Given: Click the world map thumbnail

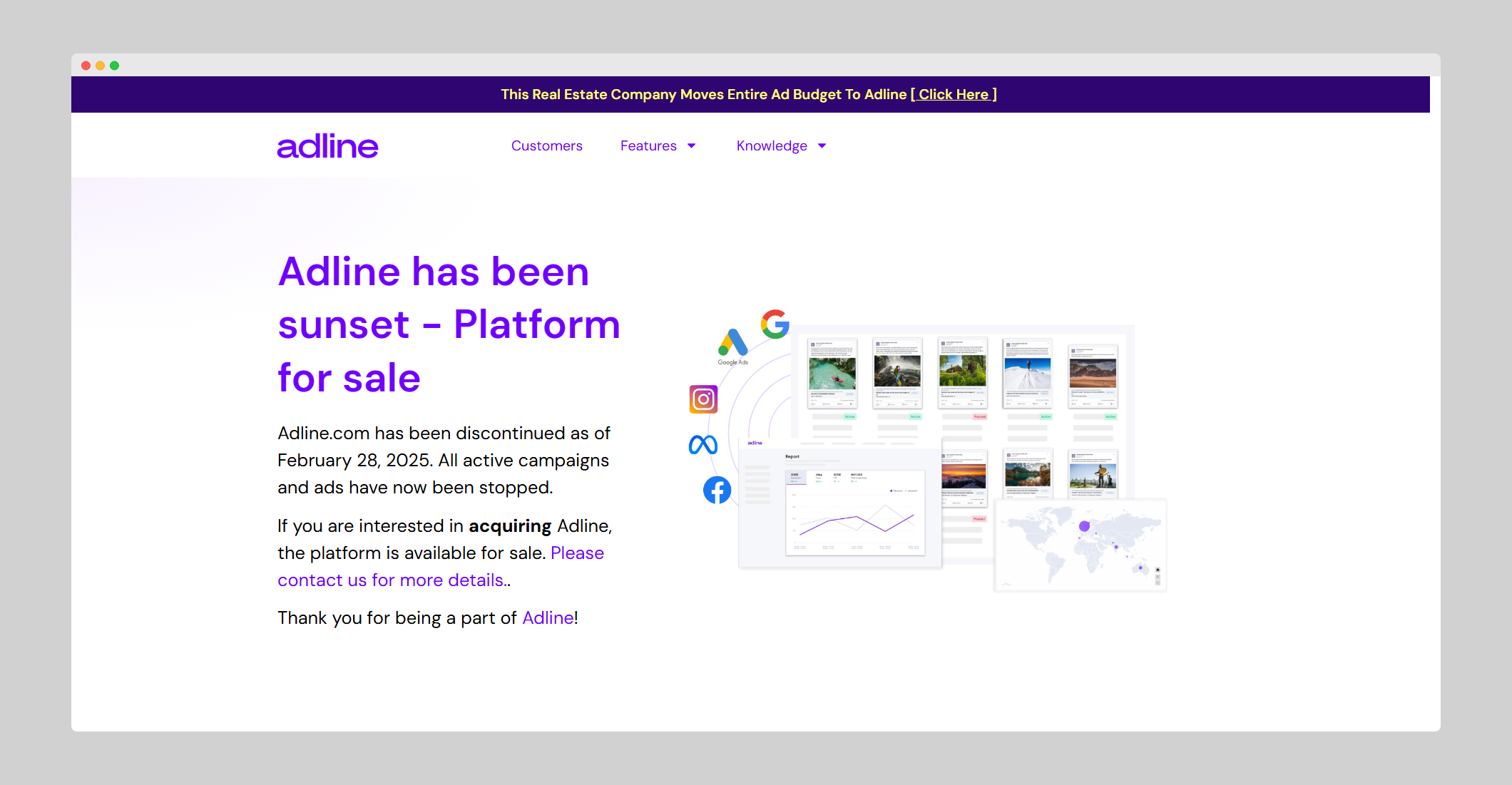Looking at the screenshot, I should click(x=1080, y=545).
